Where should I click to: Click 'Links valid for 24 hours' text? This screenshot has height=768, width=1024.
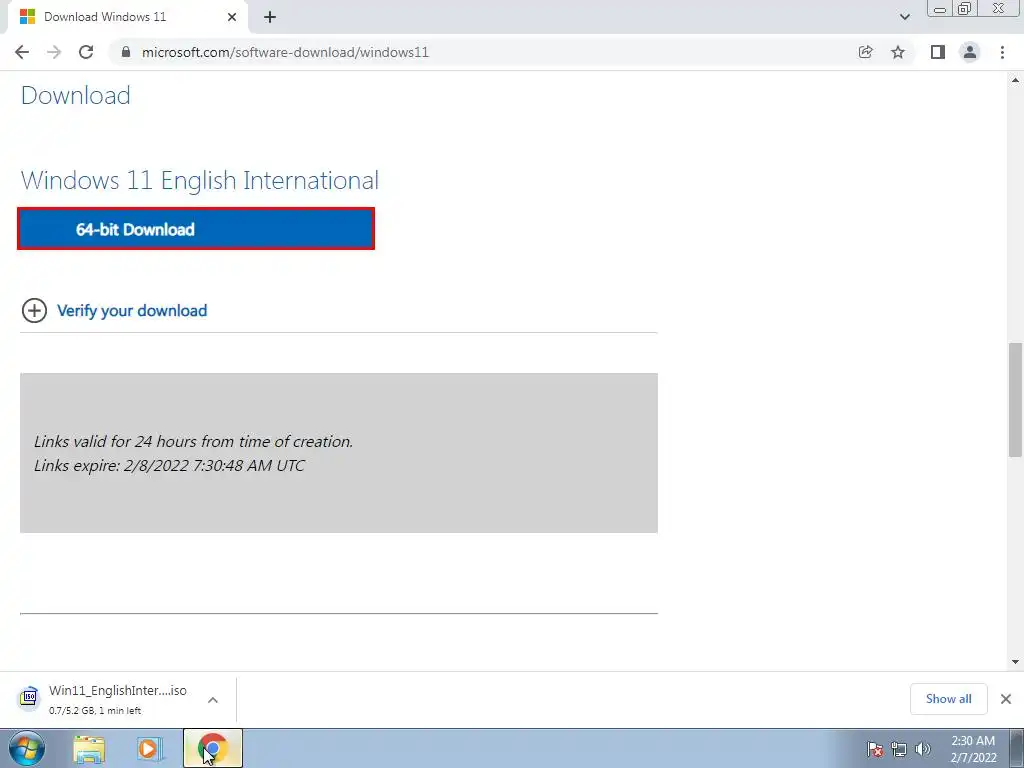[193, 441]
